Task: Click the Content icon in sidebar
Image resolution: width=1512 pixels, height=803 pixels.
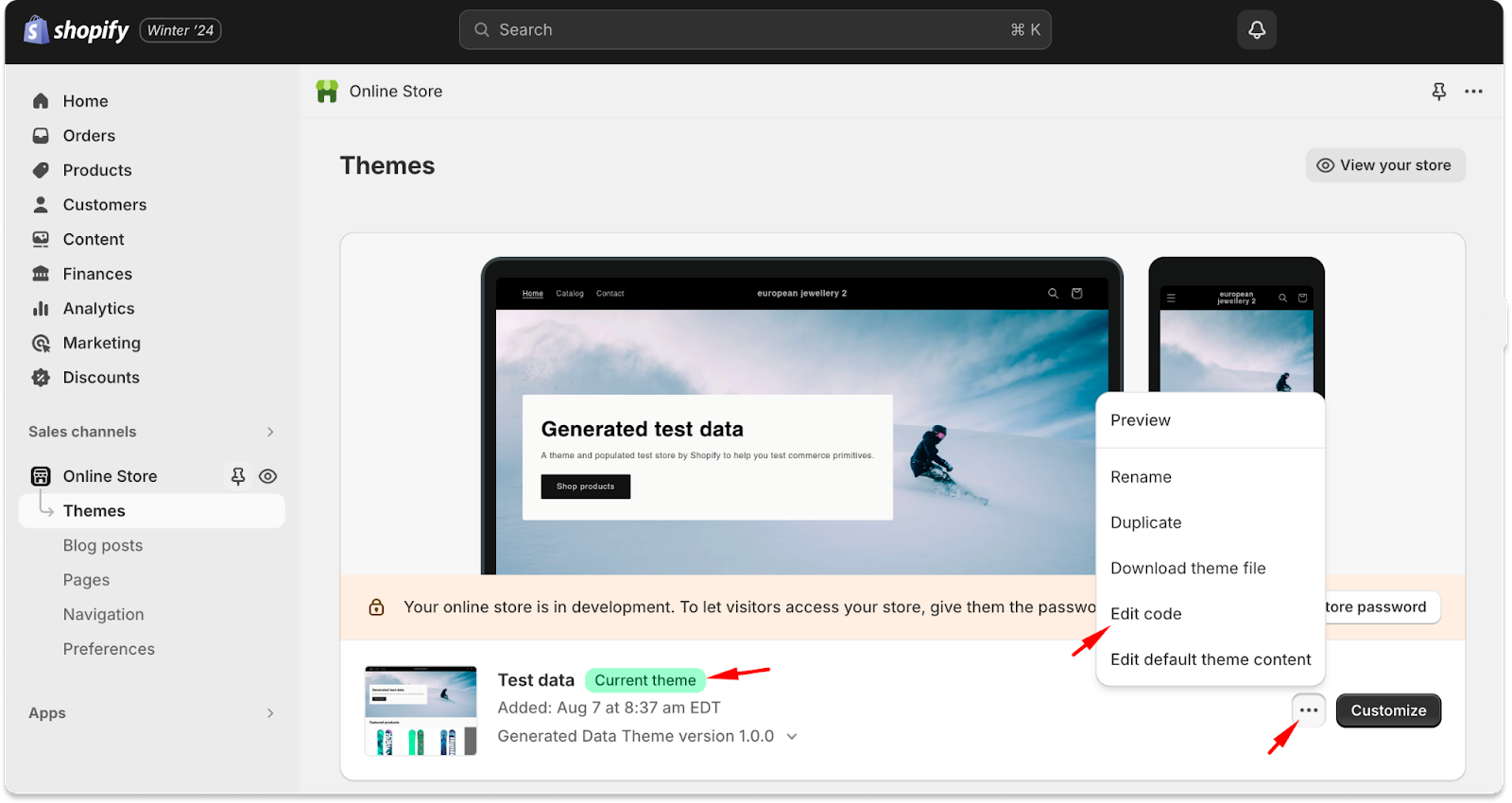Action: [41, 239]
